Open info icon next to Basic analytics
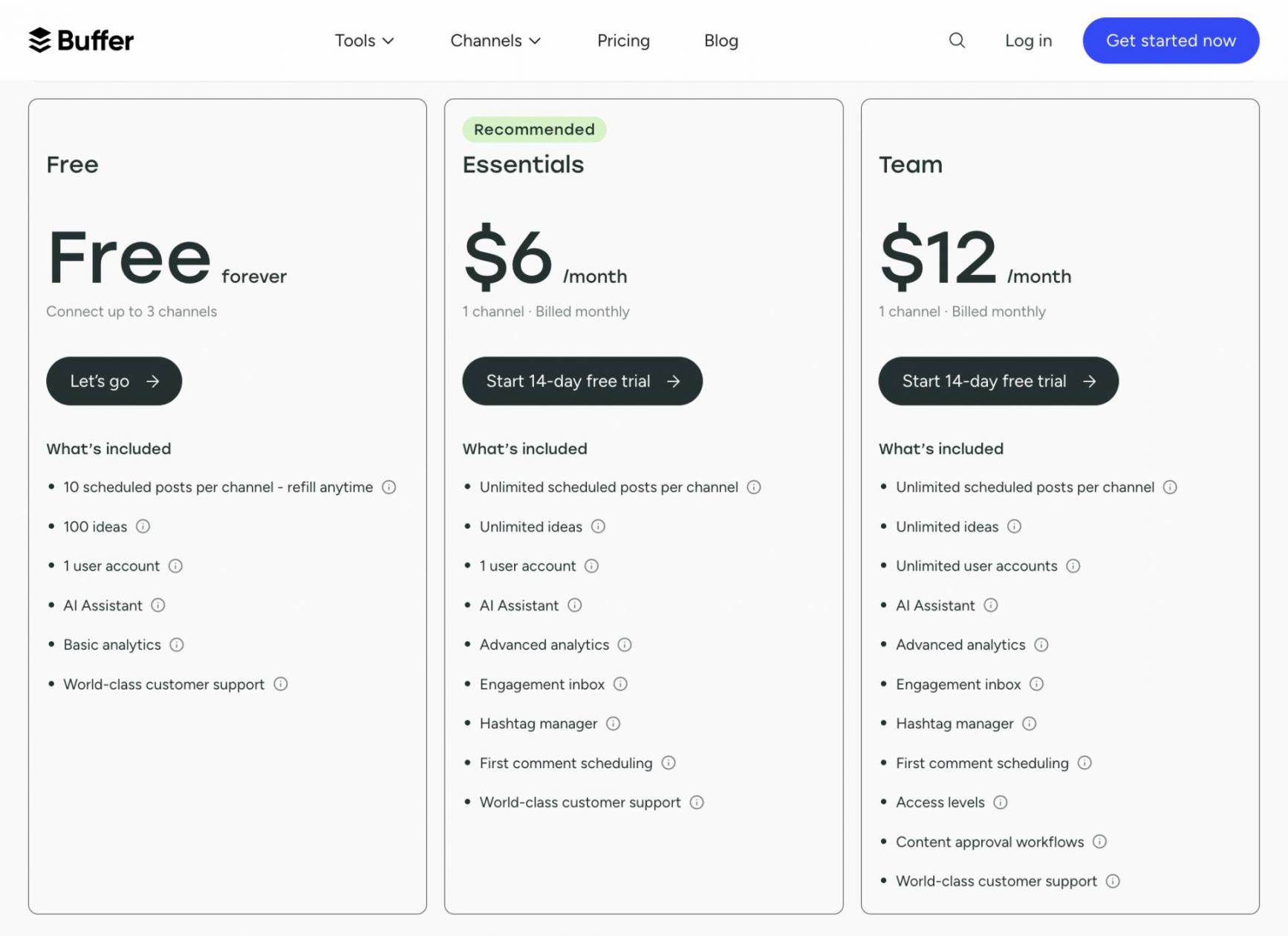Viewport: 1288px width, 936px height. coord(177,645)
